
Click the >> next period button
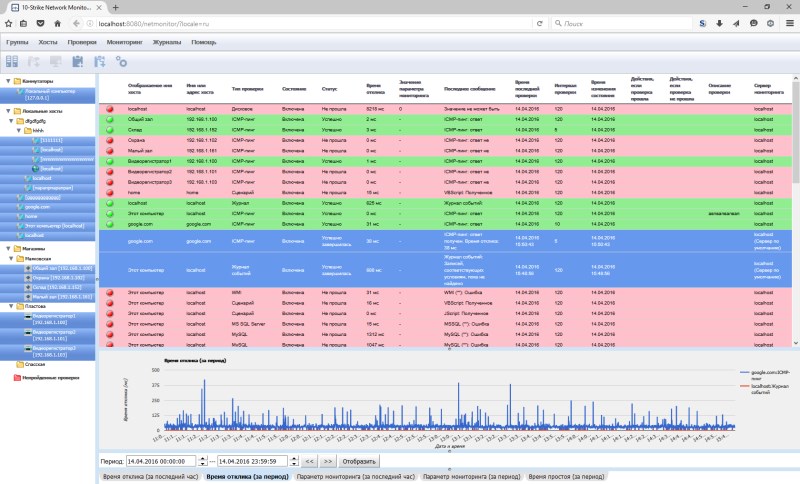click(x=328, y=461)
